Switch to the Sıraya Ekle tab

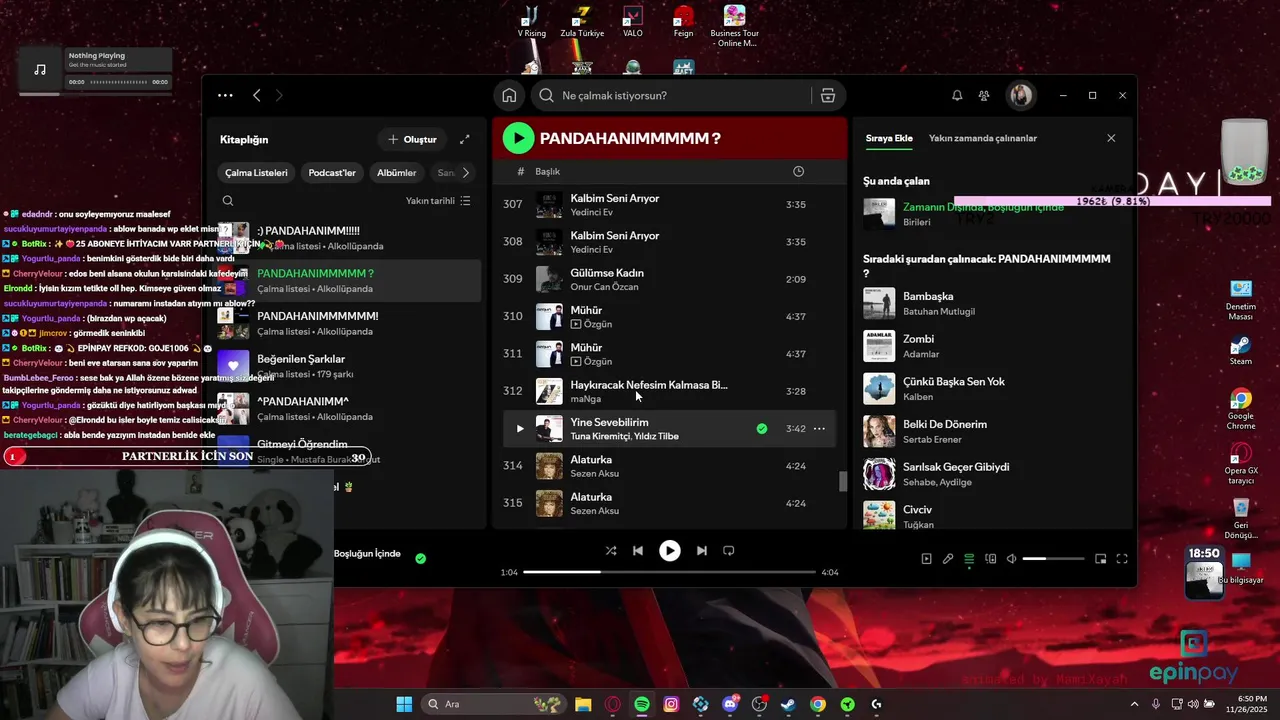tap(889, 138)
